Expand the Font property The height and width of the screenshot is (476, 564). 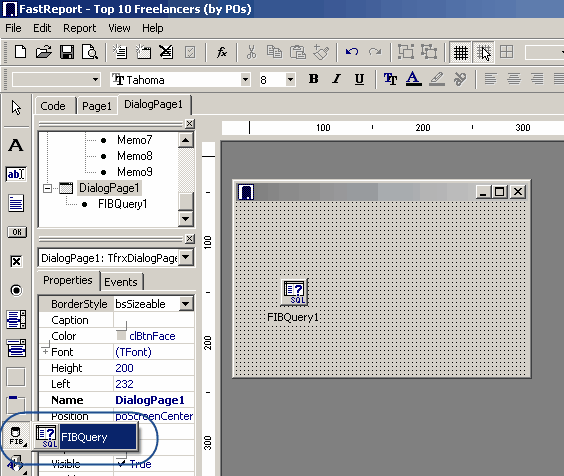45,352
